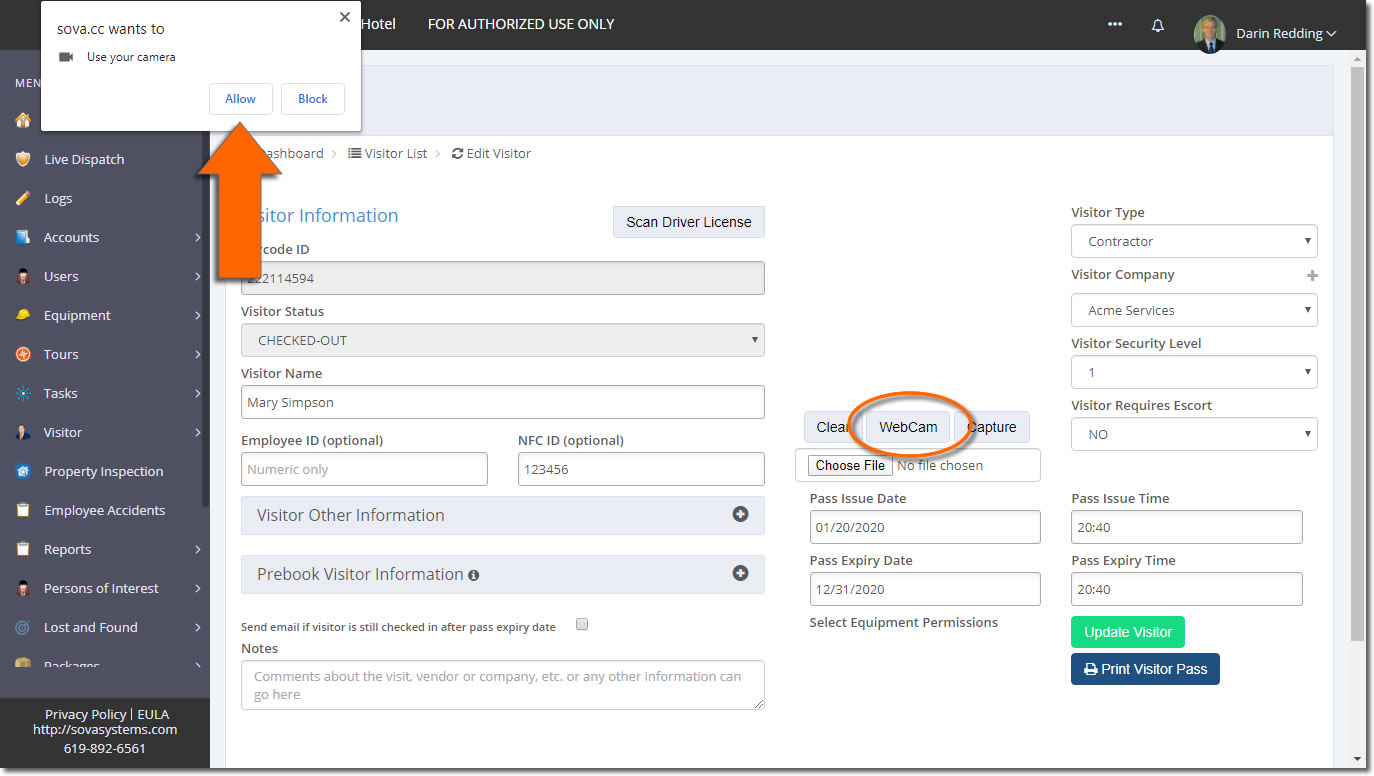The height and width of the screenshot is (776, 1374).
Task: Click the Logs pencil icon
Action: (x=23, y=198)
